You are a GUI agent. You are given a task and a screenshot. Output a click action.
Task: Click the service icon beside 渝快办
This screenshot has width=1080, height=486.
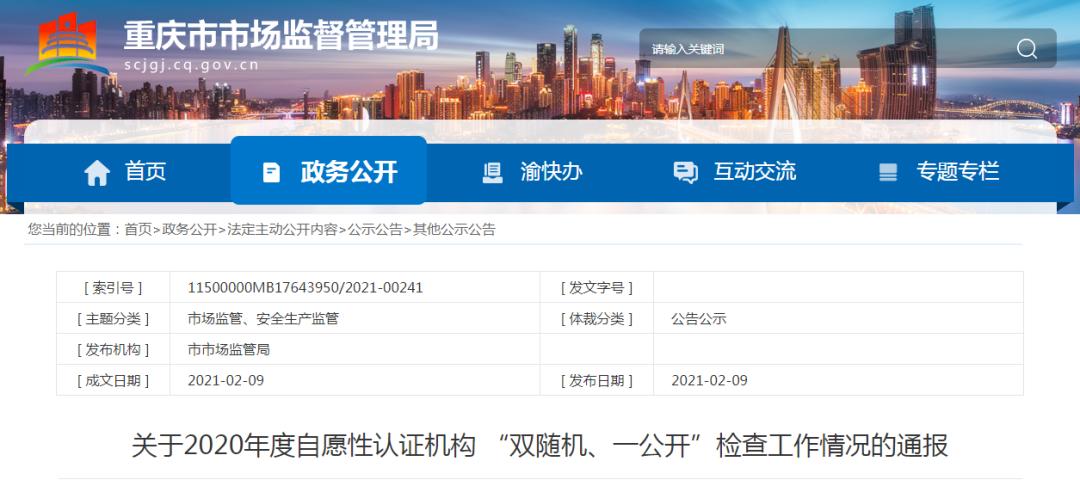(x=492, y=172)
